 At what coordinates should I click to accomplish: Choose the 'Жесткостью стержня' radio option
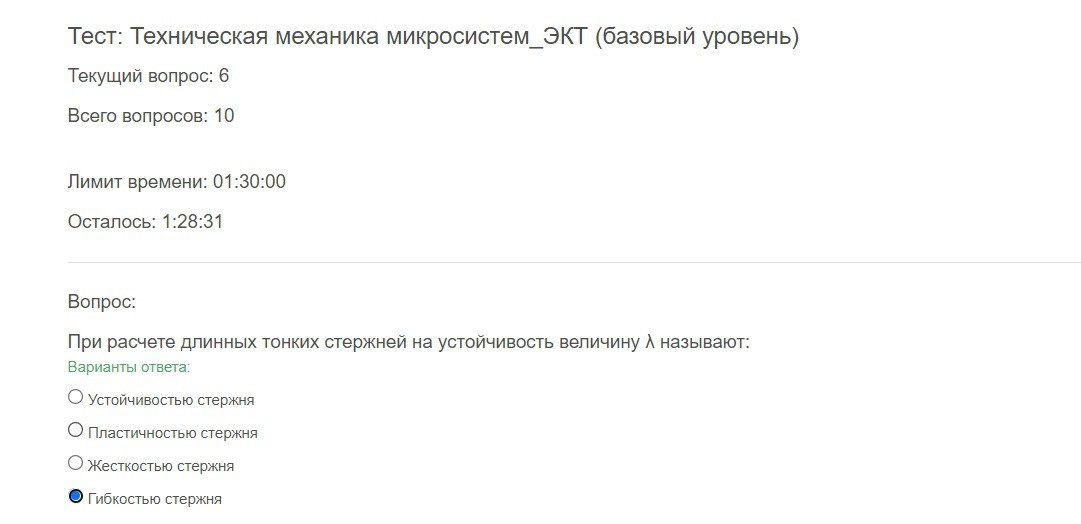coord(76,463)
